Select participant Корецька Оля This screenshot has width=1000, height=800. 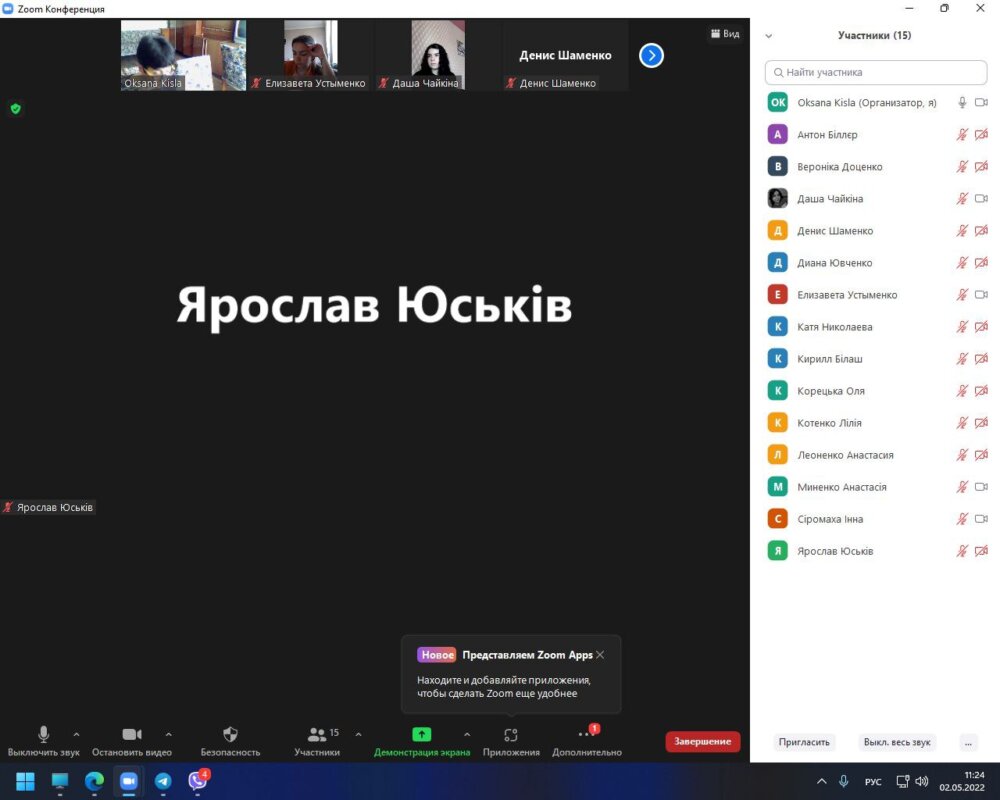(877, 390)
